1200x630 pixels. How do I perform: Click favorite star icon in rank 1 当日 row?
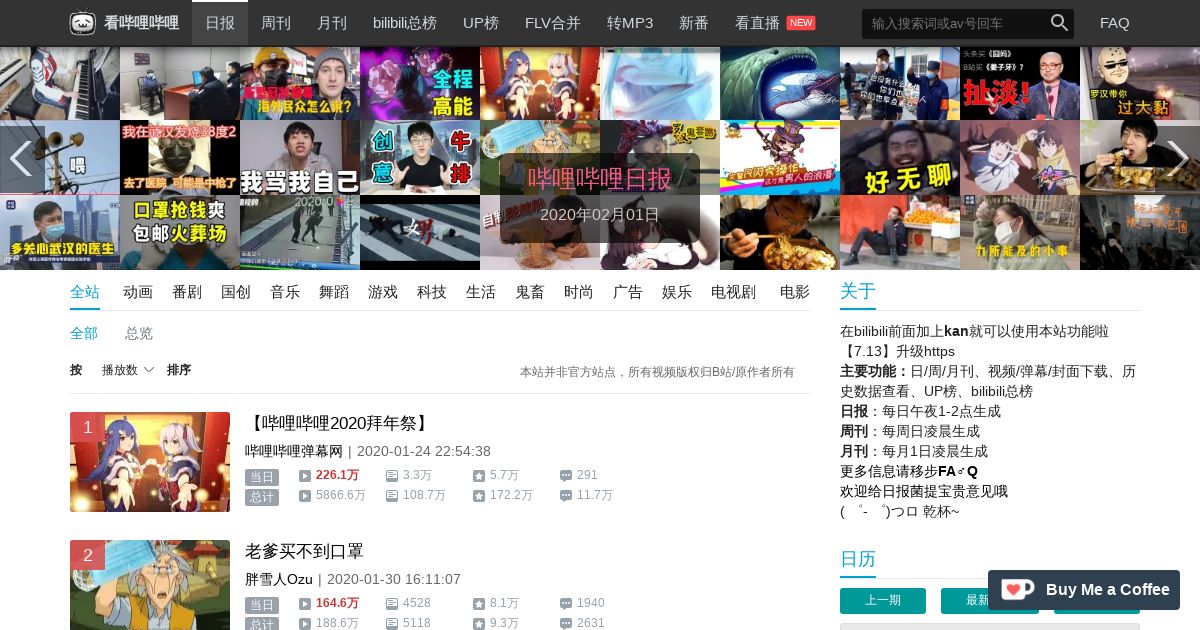[x=479, y=476]
